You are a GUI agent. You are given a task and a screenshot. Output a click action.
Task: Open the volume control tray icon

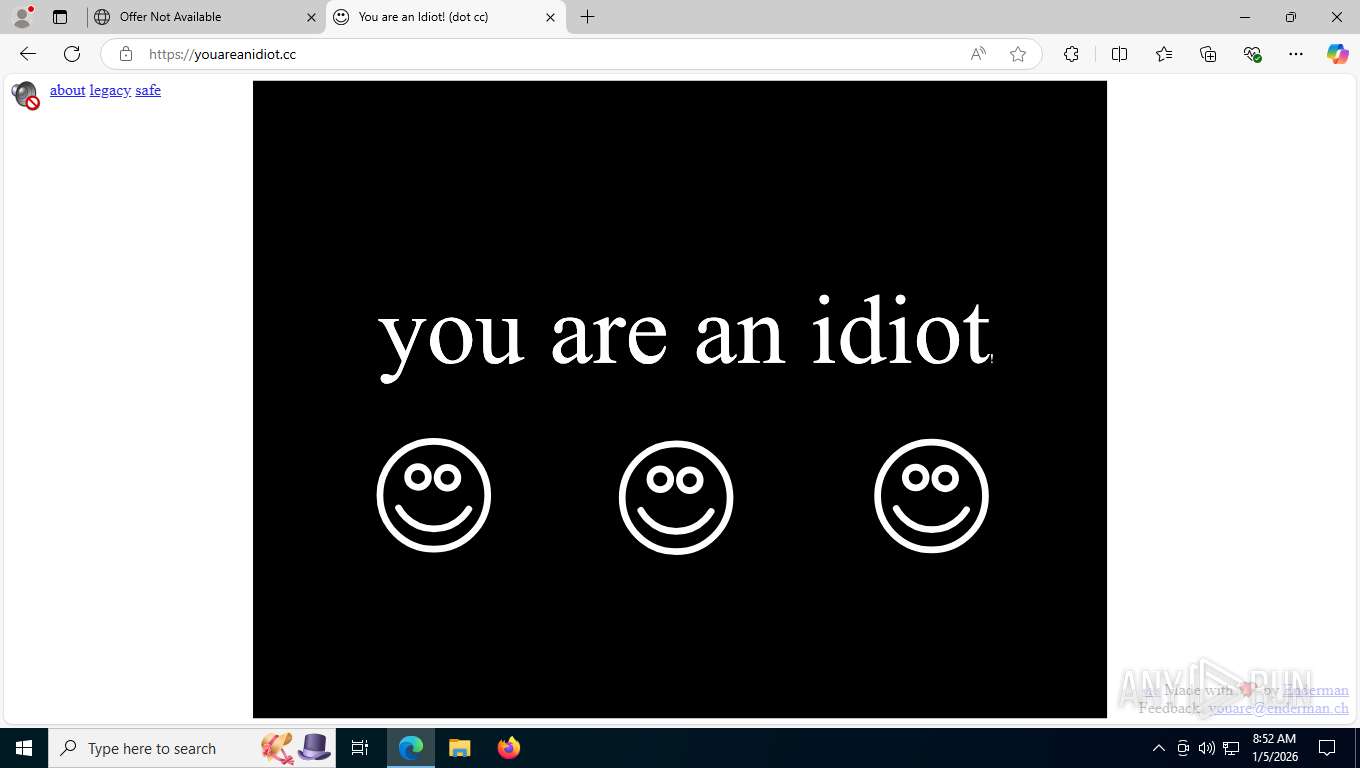pos(1207,748)
